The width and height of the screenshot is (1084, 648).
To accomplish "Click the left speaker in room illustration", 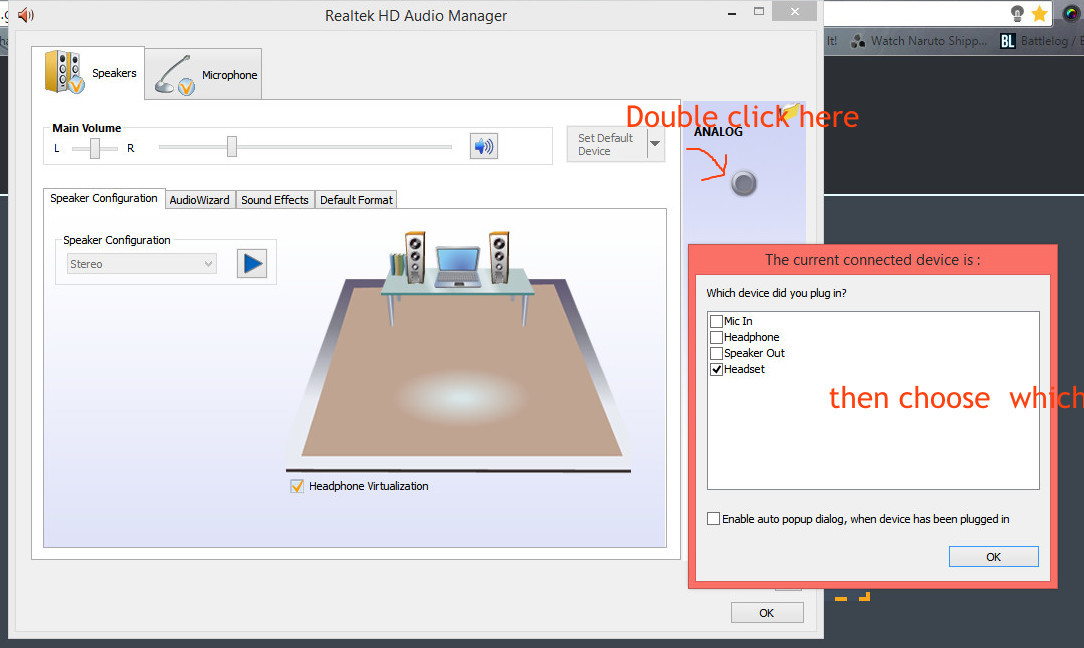I will click(x=415, y=257).
